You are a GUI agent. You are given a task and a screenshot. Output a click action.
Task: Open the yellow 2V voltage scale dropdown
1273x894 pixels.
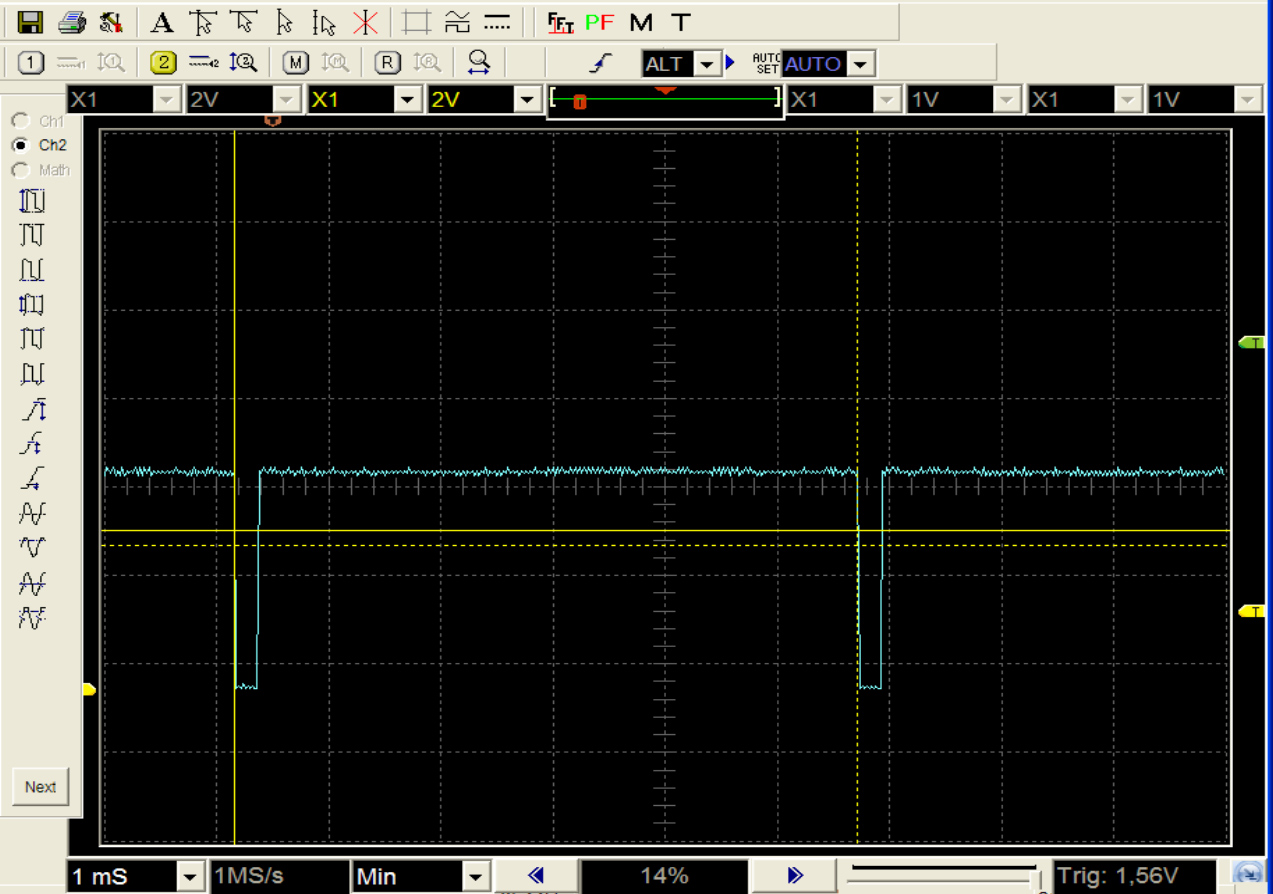pyautogui.click(x=527, y=100)
